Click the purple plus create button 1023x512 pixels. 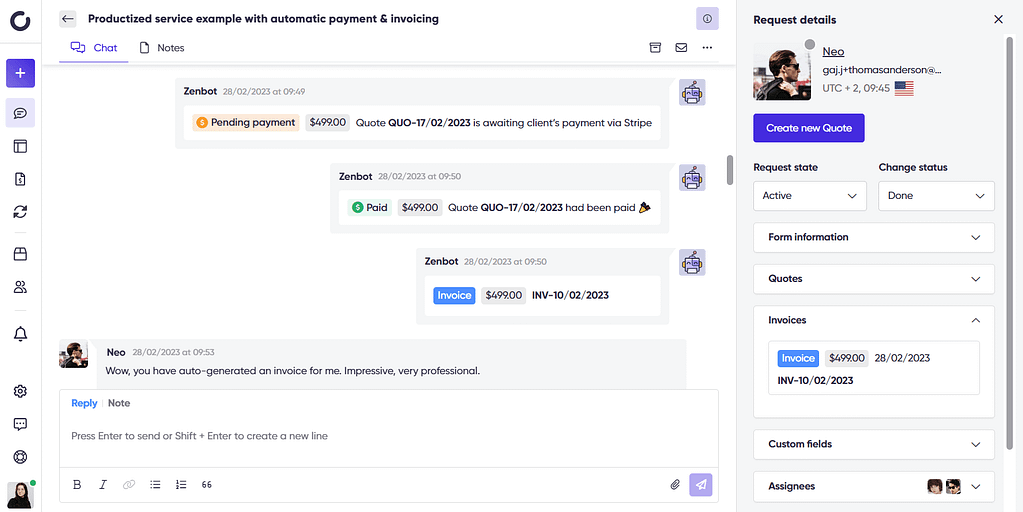[20, 73]
